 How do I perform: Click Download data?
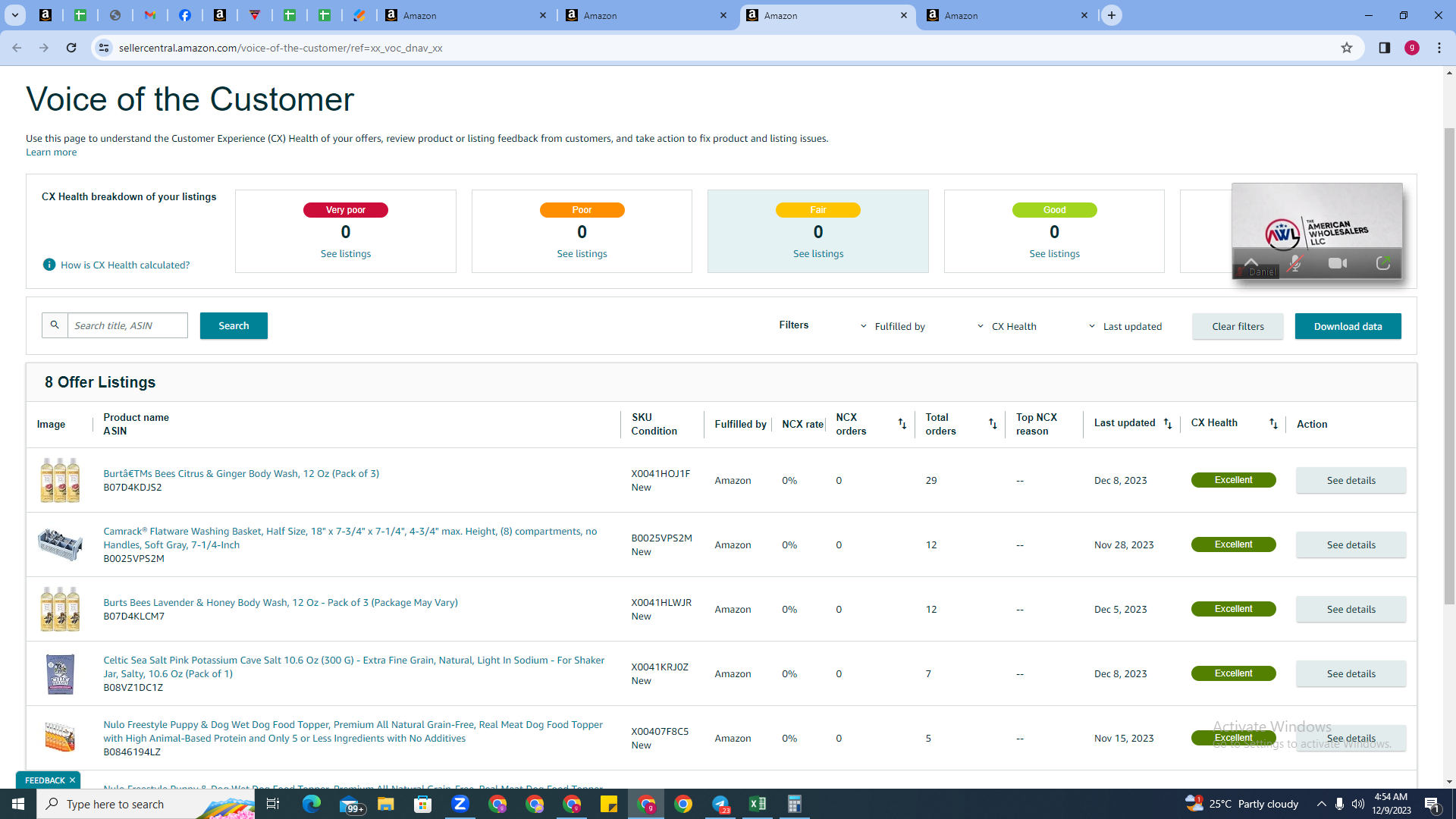click(1348, 326)
